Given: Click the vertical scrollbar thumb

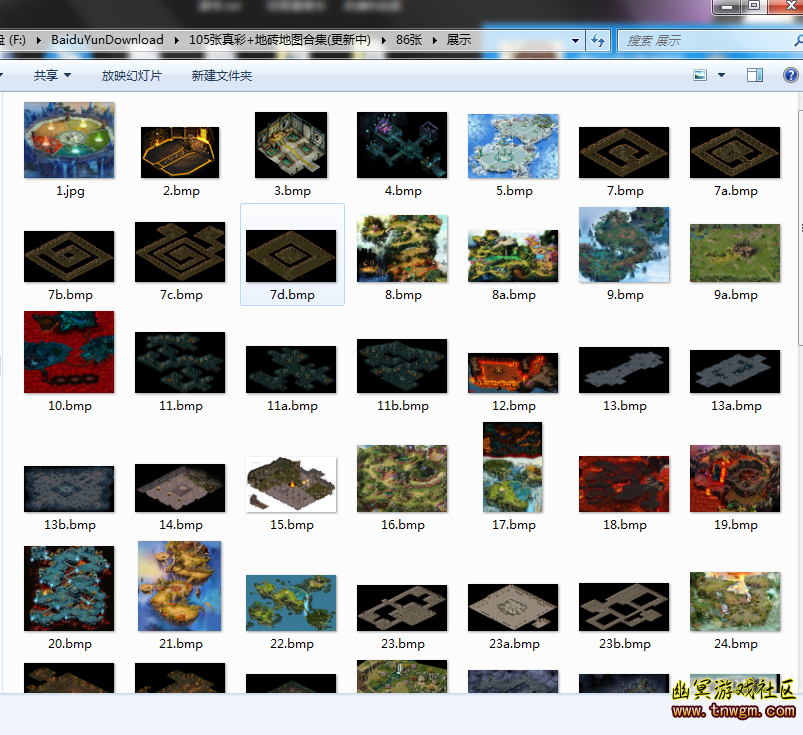Looking at the screenshot, I should (x=800, y=228).
